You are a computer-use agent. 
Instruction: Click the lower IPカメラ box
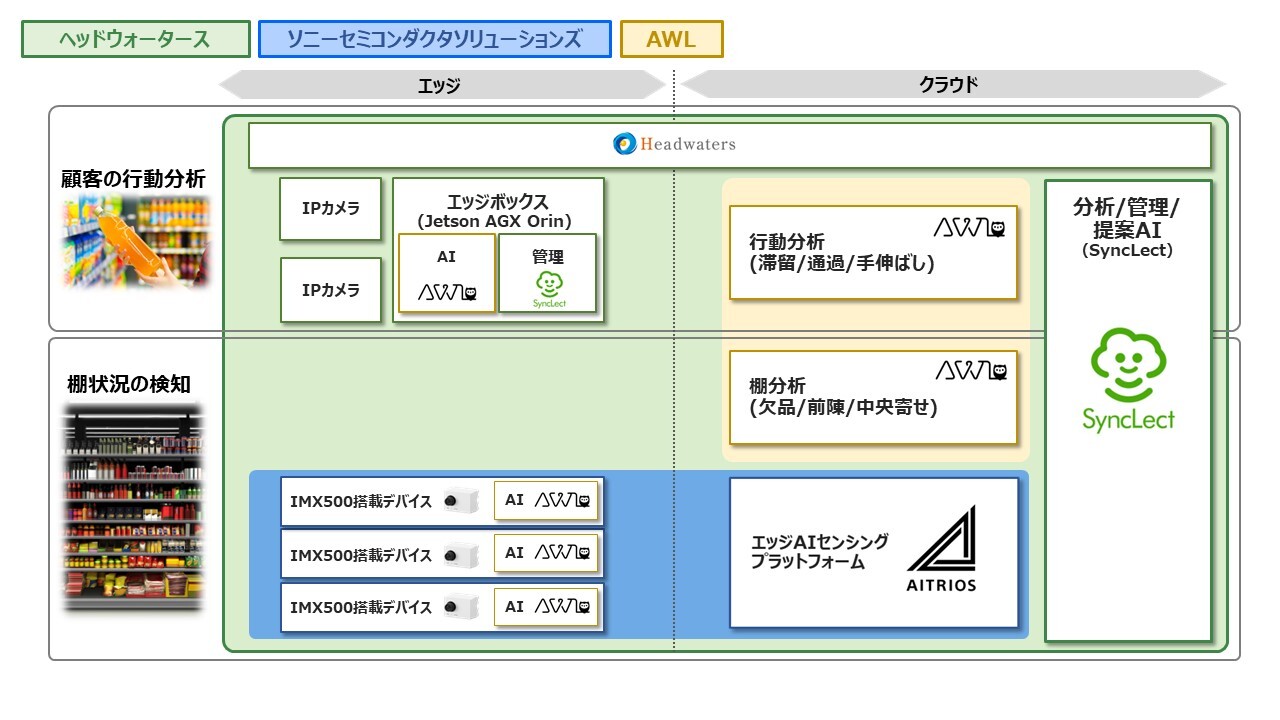pyautogui.click(x=330, y=290)
